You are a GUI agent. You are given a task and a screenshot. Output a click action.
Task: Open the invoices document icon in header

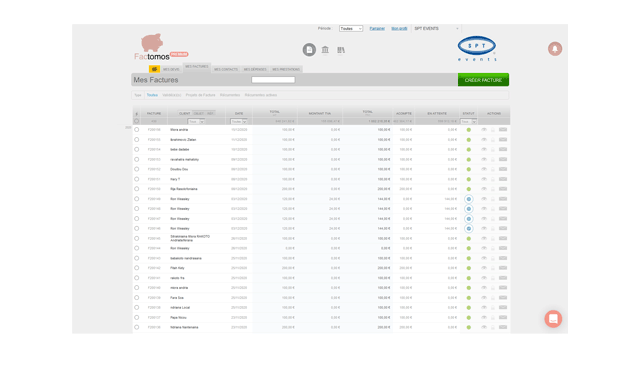coord(309,50)
